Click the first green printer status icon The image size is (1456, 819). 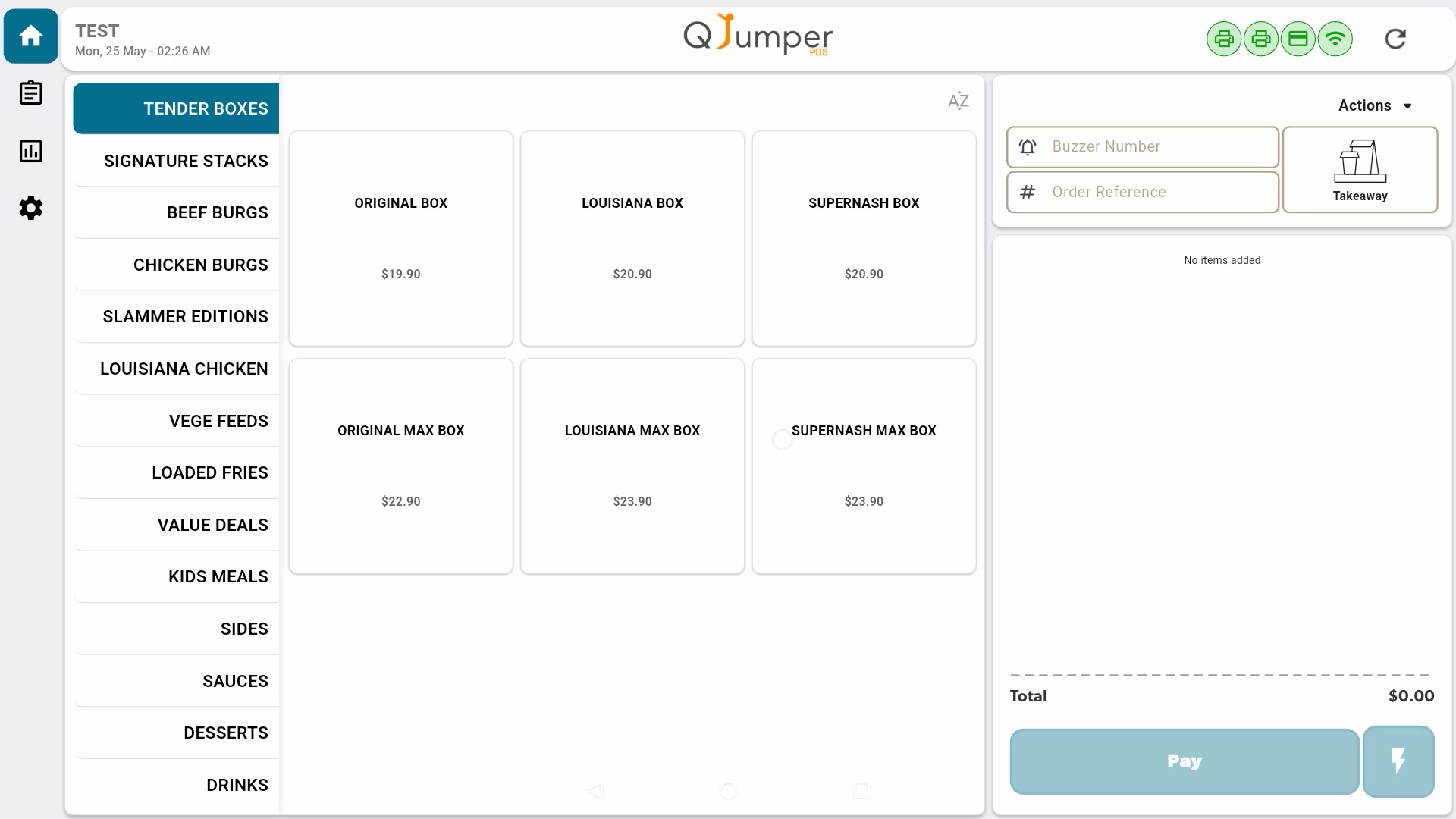pyautogui.click(x=1224, y=39)
